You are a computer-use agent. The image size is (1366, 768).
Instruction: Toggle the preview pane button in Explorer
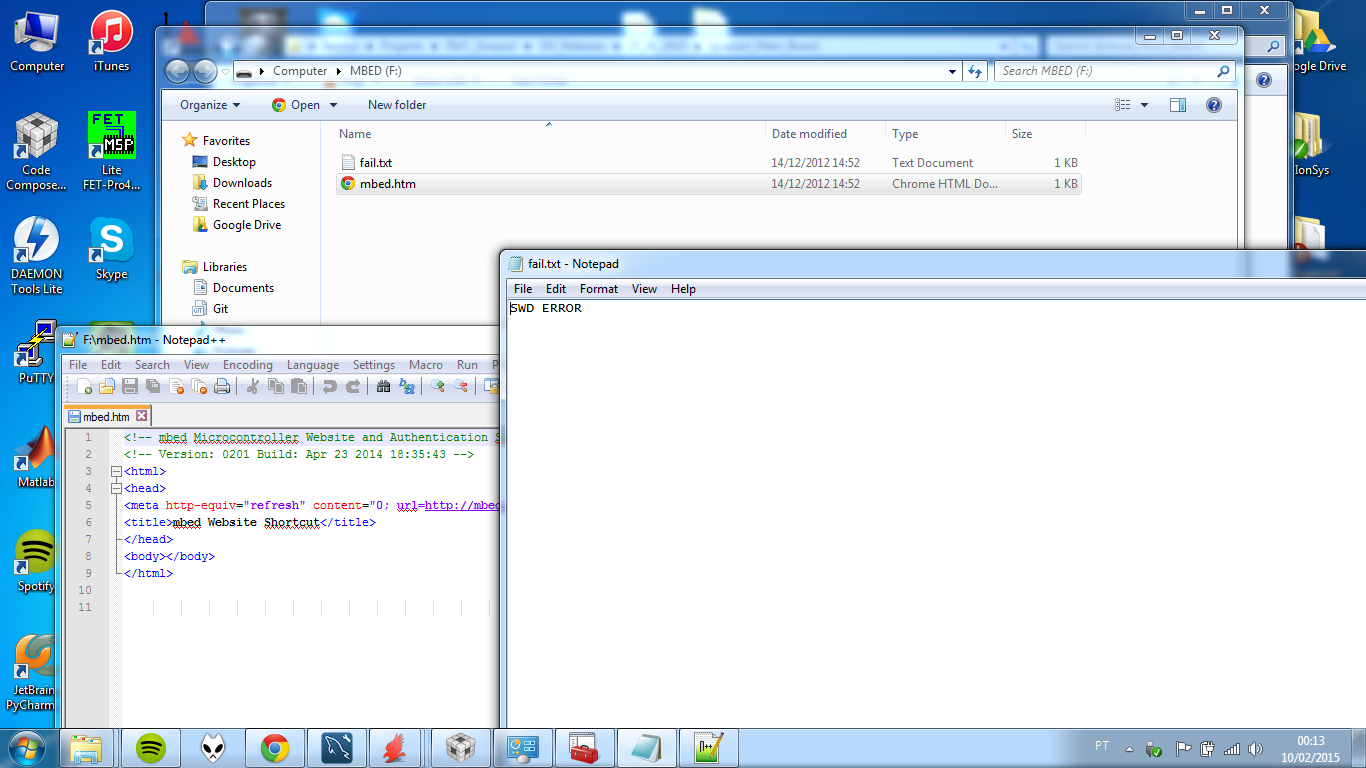1177,105
